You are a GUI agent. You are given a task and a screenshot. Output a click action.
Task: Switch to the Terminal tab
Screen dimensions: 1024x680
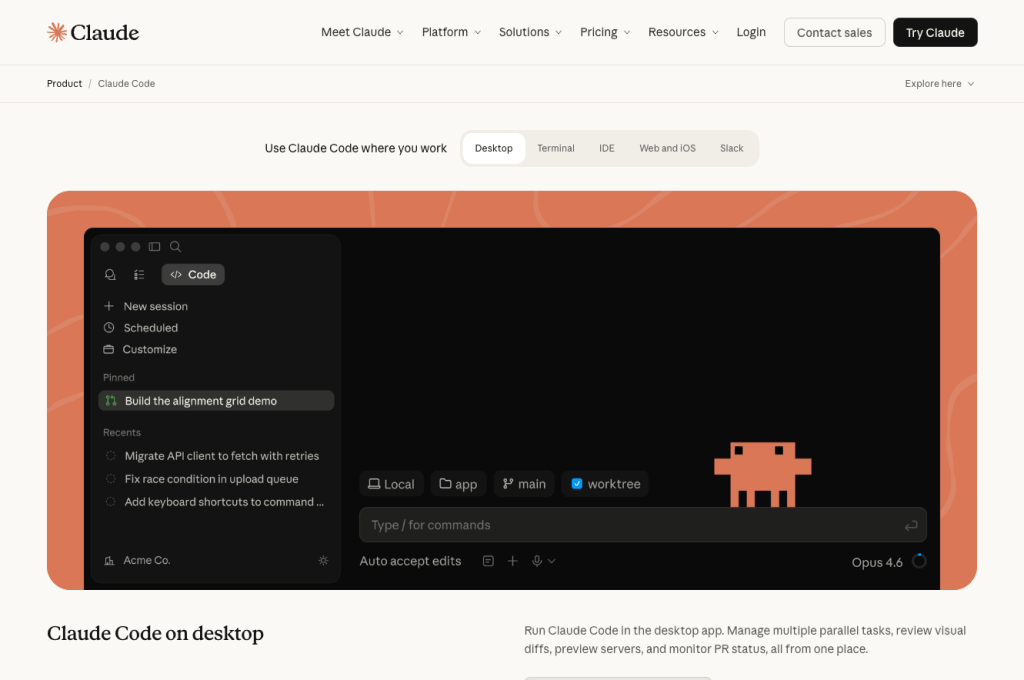click(x=556, y=148)
